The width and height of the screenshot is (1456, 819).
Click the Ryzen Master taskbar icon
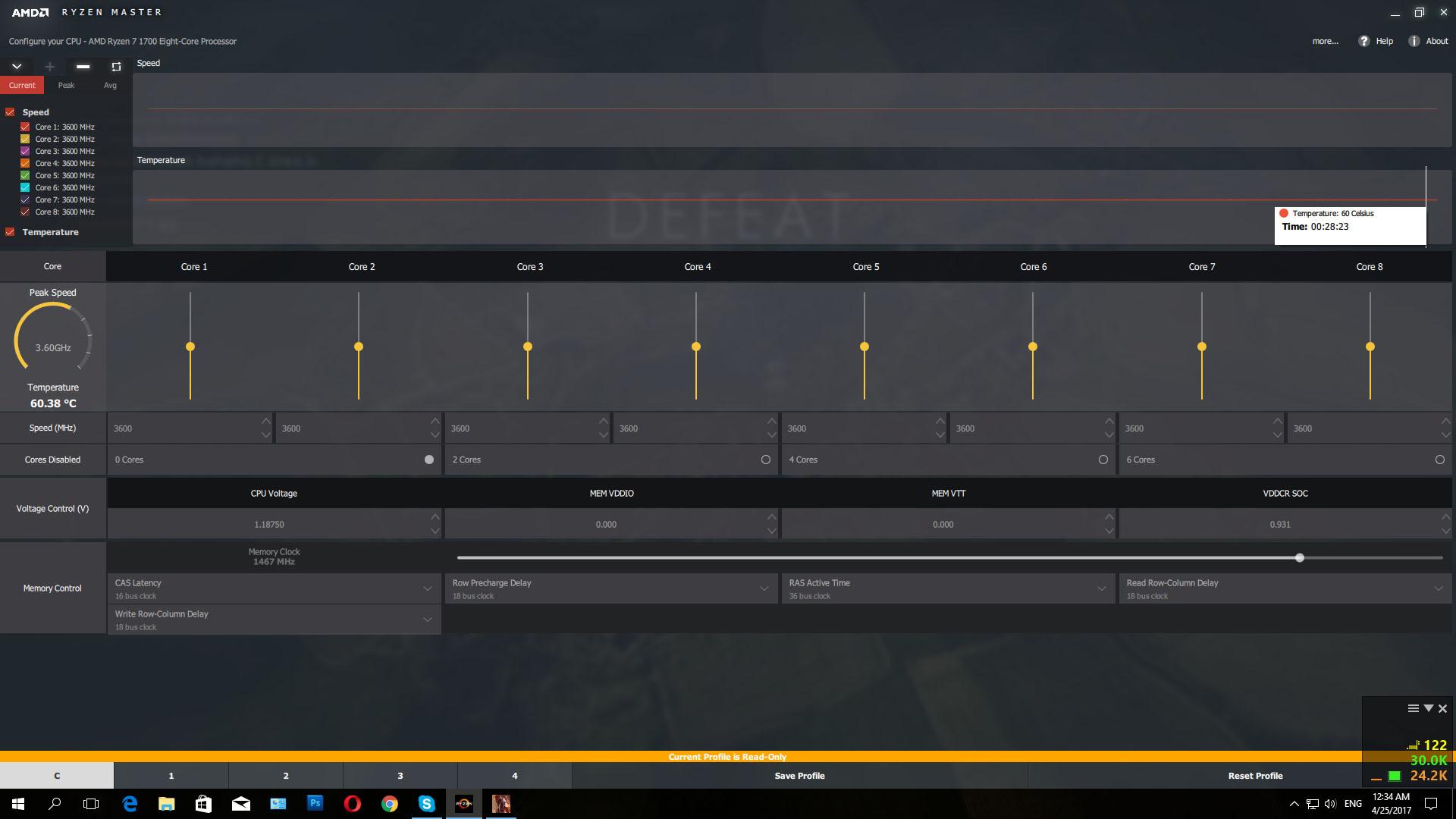[x=463, y=804]
